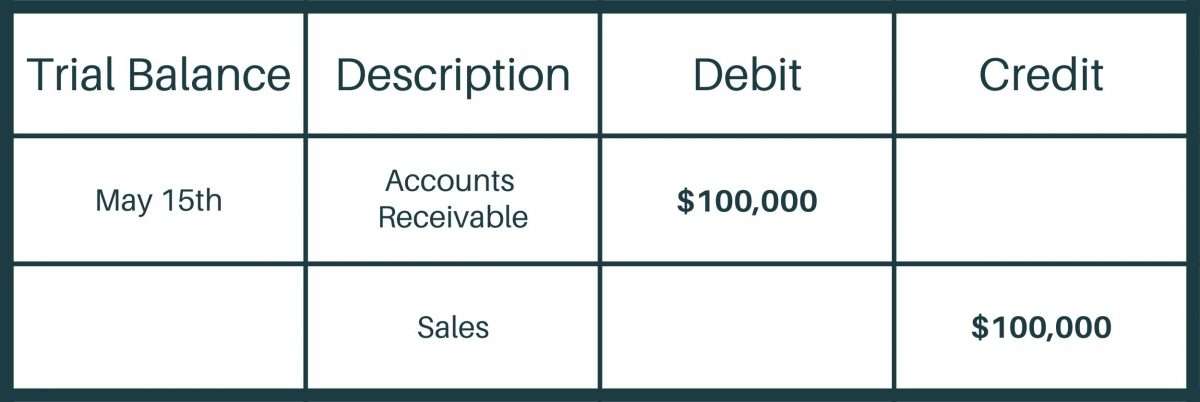The width and height of the screenshot is (1200, 402).
Task: Select the Accounts Receivable description cell
Action: click(452, 199)
